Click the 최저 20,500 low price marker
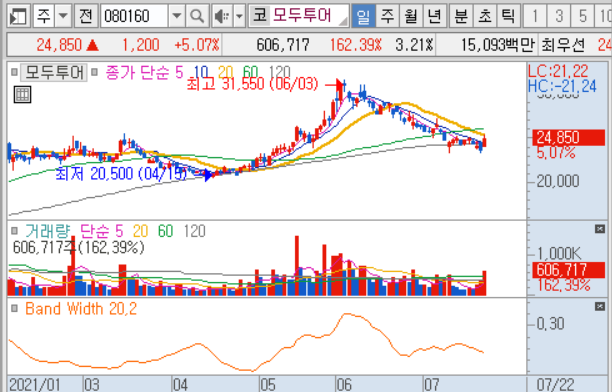This screenshot has height=392, width=612. coord(121,174)
